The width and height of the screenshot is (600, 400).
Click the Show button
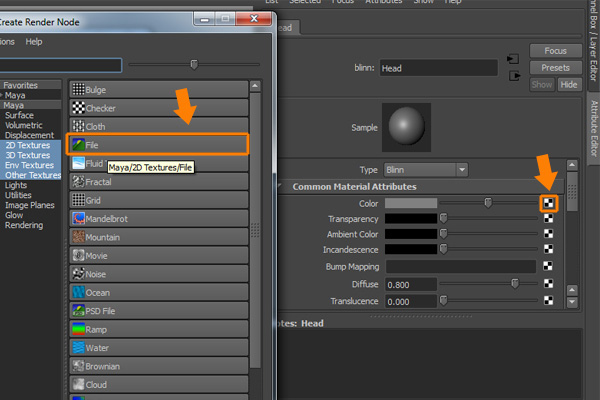(x=541, y=85)
